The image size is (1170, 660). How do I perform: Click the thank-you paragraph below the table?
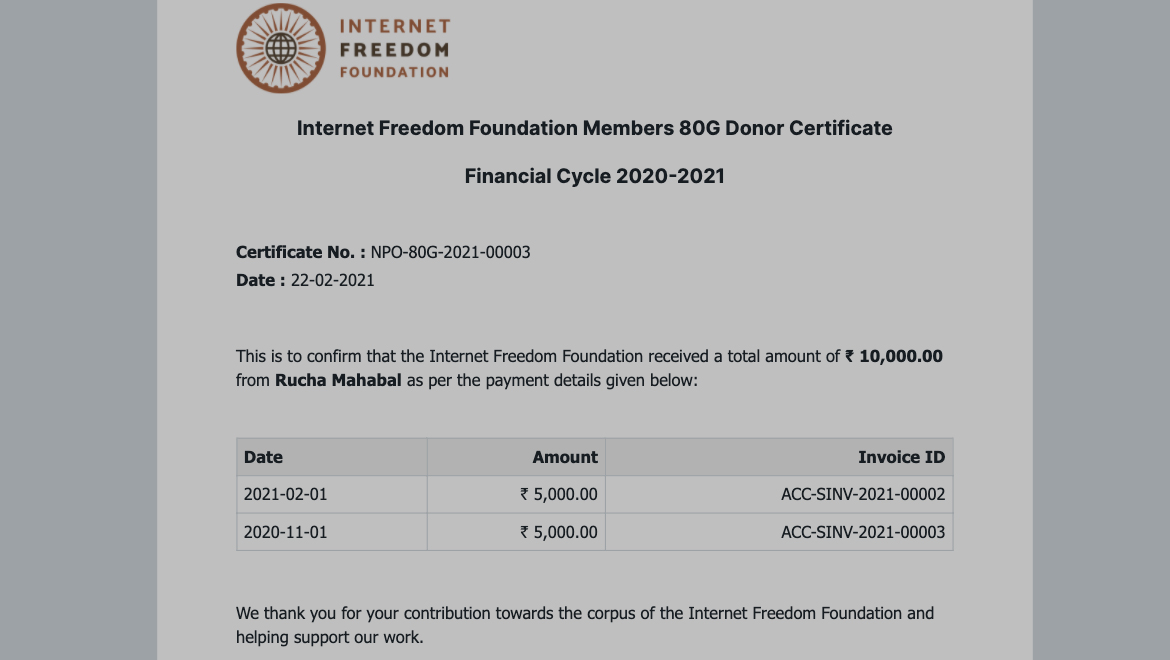click(584, 625)
